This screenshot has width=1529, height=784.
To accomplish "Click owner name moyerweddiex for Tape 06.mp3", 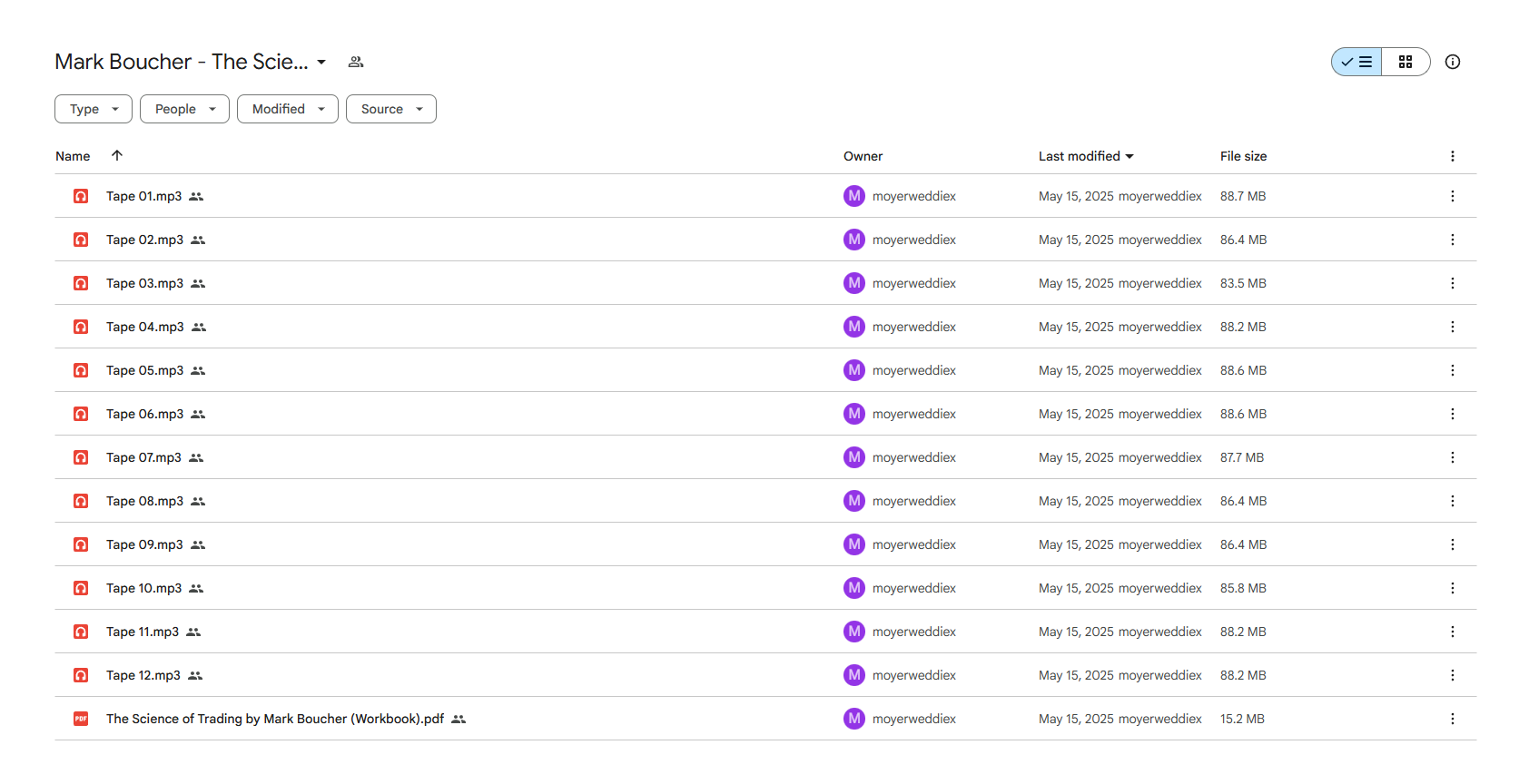I will pos(914,414).
